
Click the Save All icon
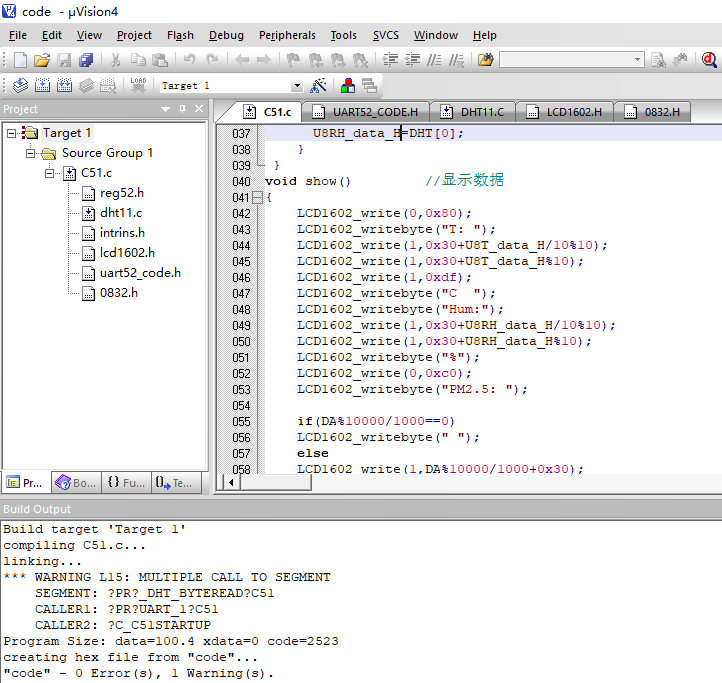[85, 60]
